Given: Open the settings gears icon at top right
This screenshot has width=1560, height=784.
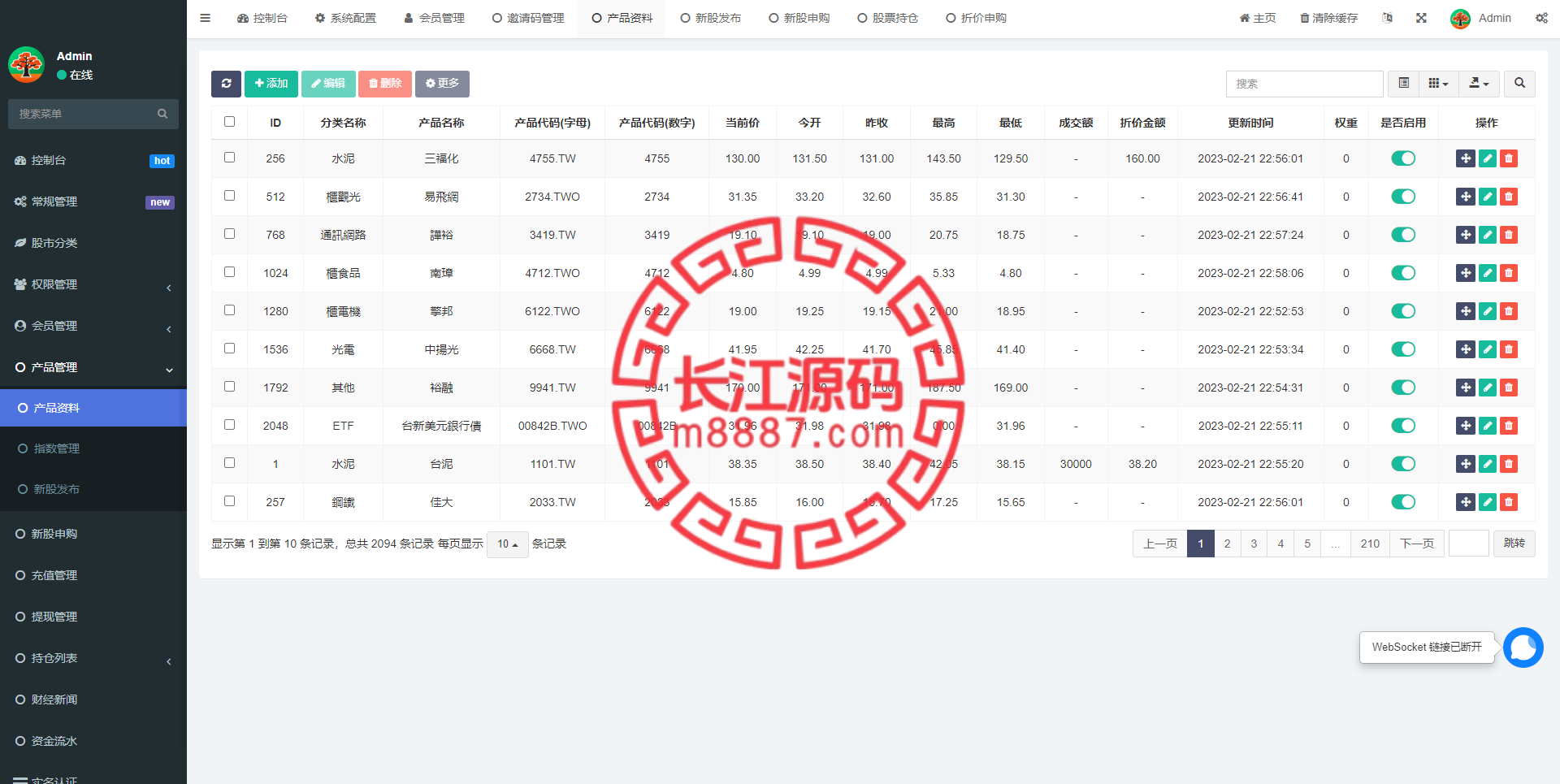Looking at the screenshot, I should [x=1541, y=18].
